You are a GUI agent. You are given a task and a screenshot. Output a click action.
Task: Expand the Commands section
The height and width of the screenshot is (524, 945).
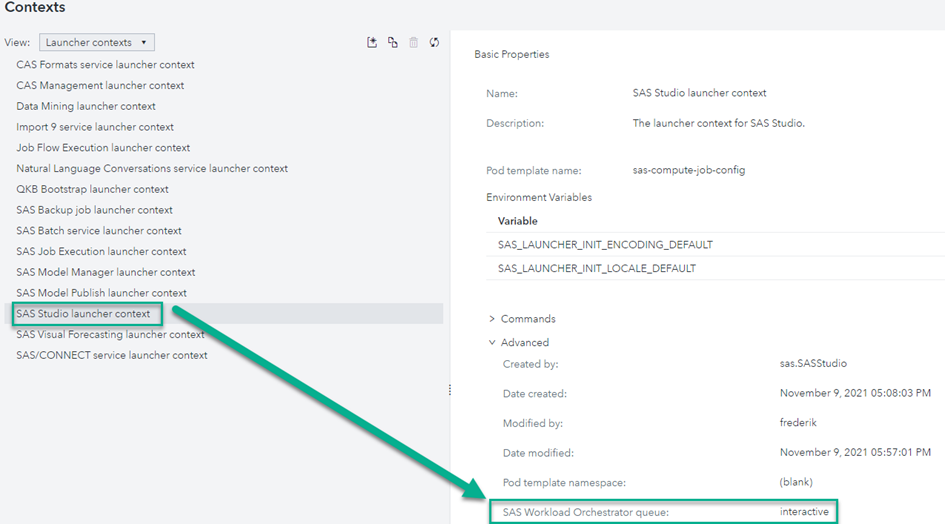[x=492, y=318]
